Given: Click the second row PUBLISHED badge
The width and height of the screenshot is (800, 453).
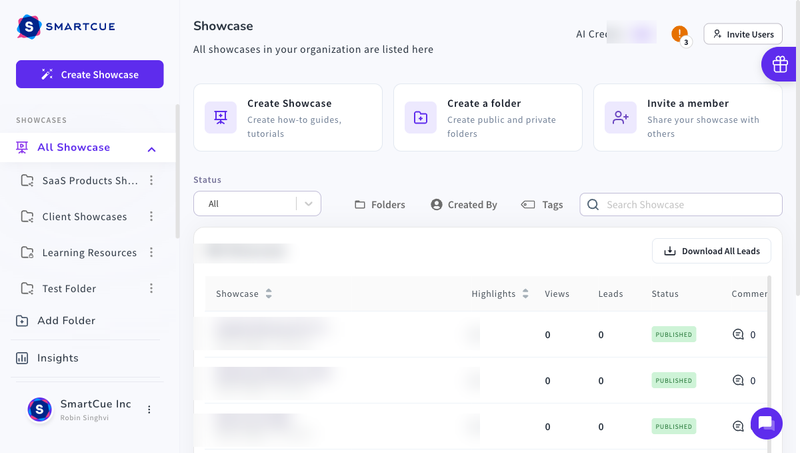Looking at the screenshot, I should point(673,381).
